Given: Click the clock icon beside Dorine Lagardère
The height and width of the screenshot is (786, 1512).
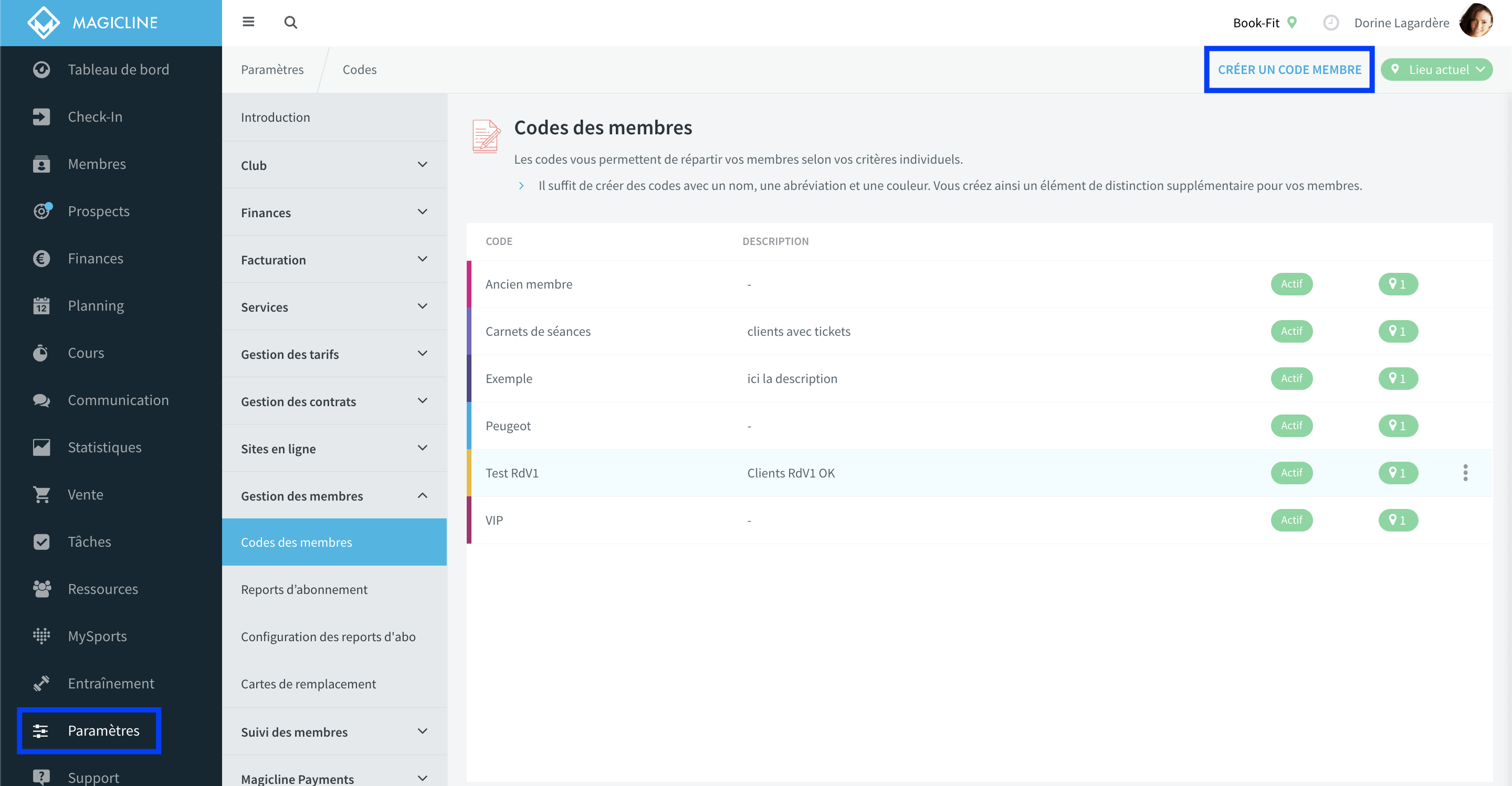Looking at the screenshot, I should click(1331, 23).
